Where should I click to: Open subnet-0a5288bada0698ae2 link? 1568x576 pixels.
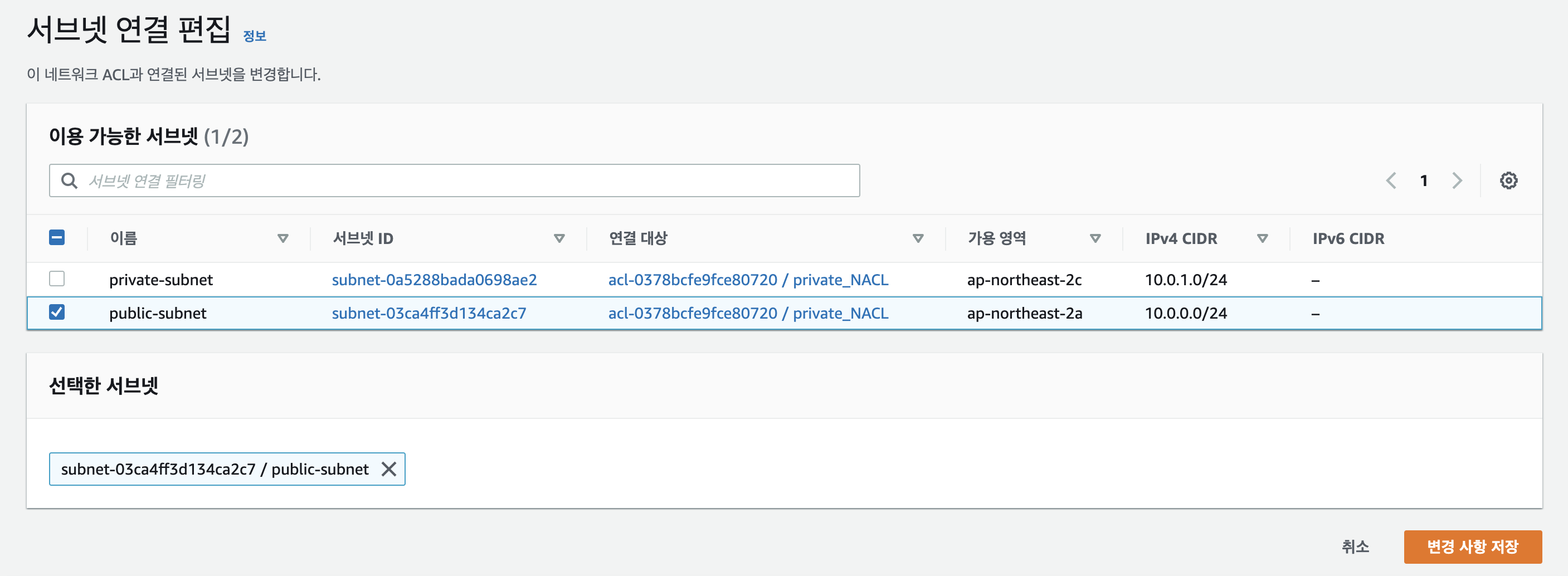pos(434,280)
